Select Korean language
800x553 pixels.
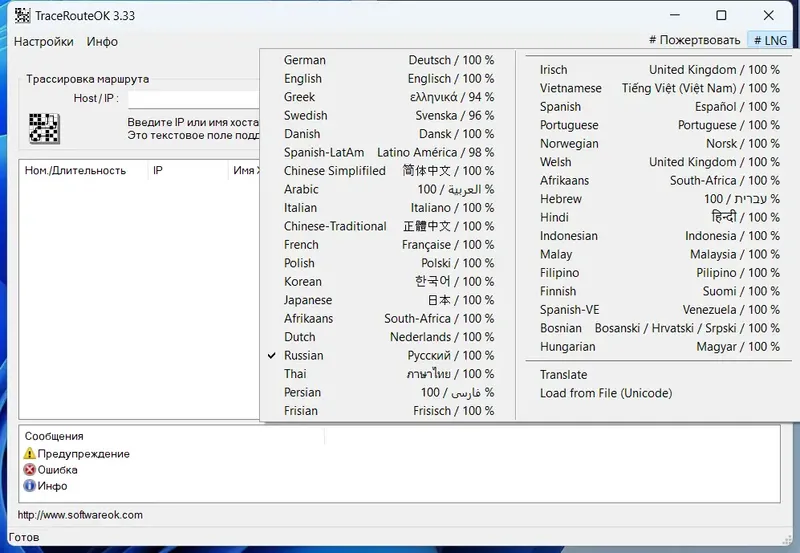pos(388,282)
